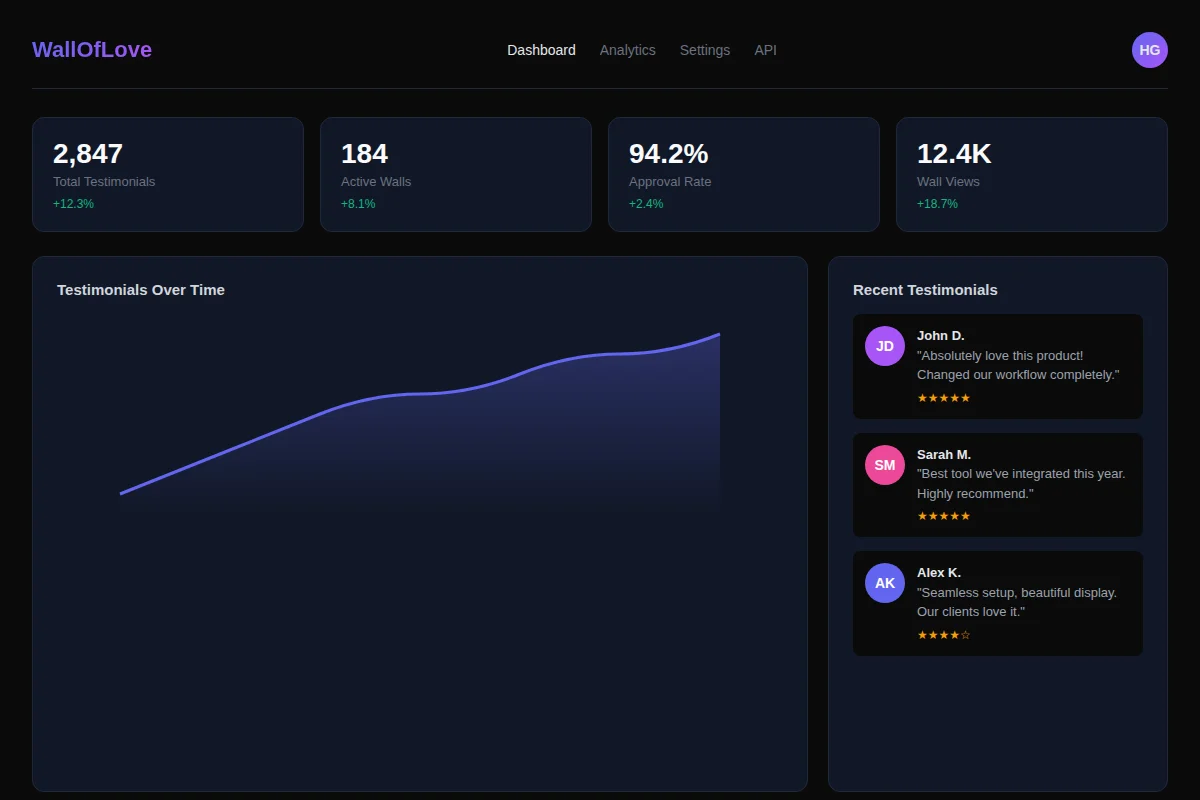Select Sarah M.'s testimonial entry
The width and height of the screenshot is (1200, 800).
(997, 485)
